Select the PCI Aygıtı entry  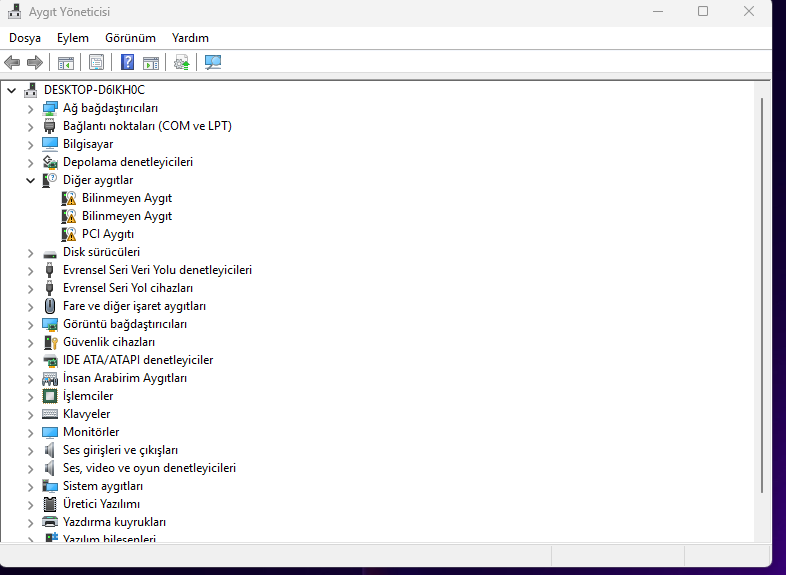(108, 234)
